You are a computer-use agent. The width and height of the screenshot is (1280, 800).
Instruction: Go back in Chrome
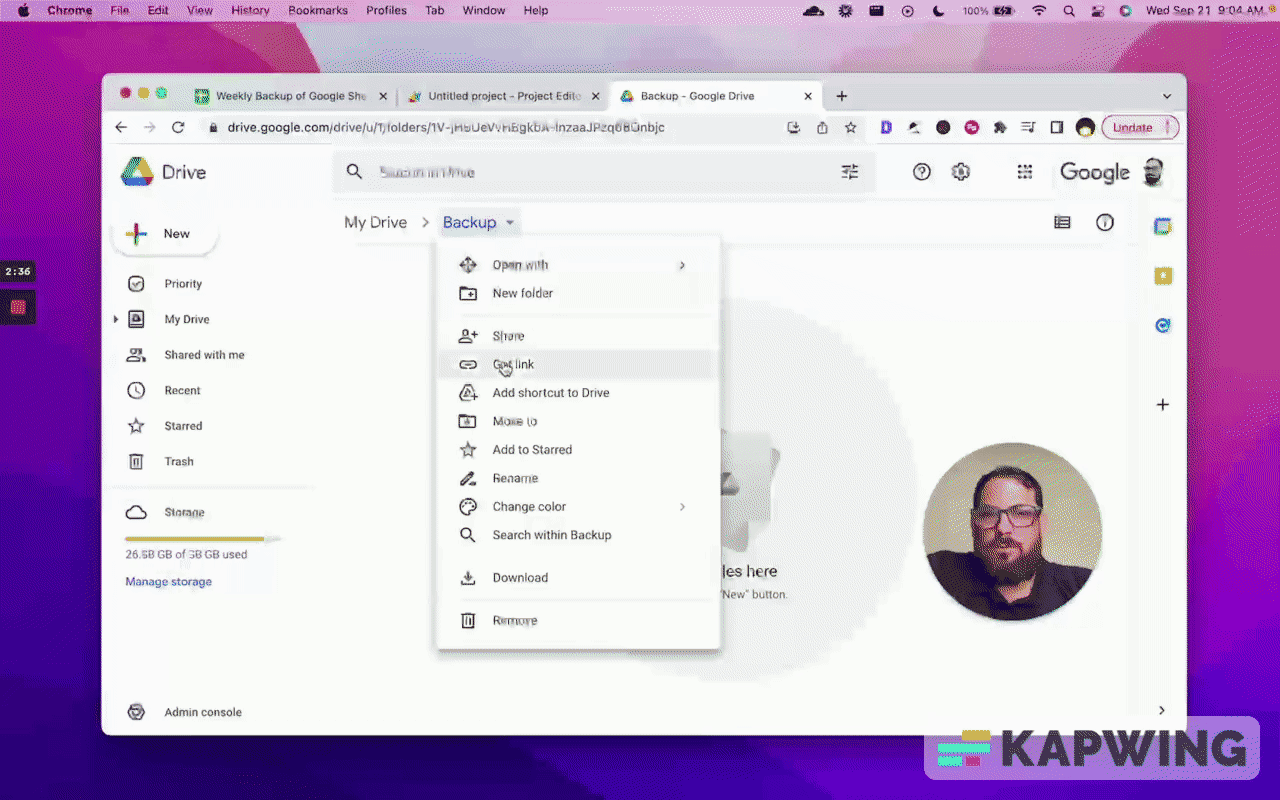pos(121,127)
